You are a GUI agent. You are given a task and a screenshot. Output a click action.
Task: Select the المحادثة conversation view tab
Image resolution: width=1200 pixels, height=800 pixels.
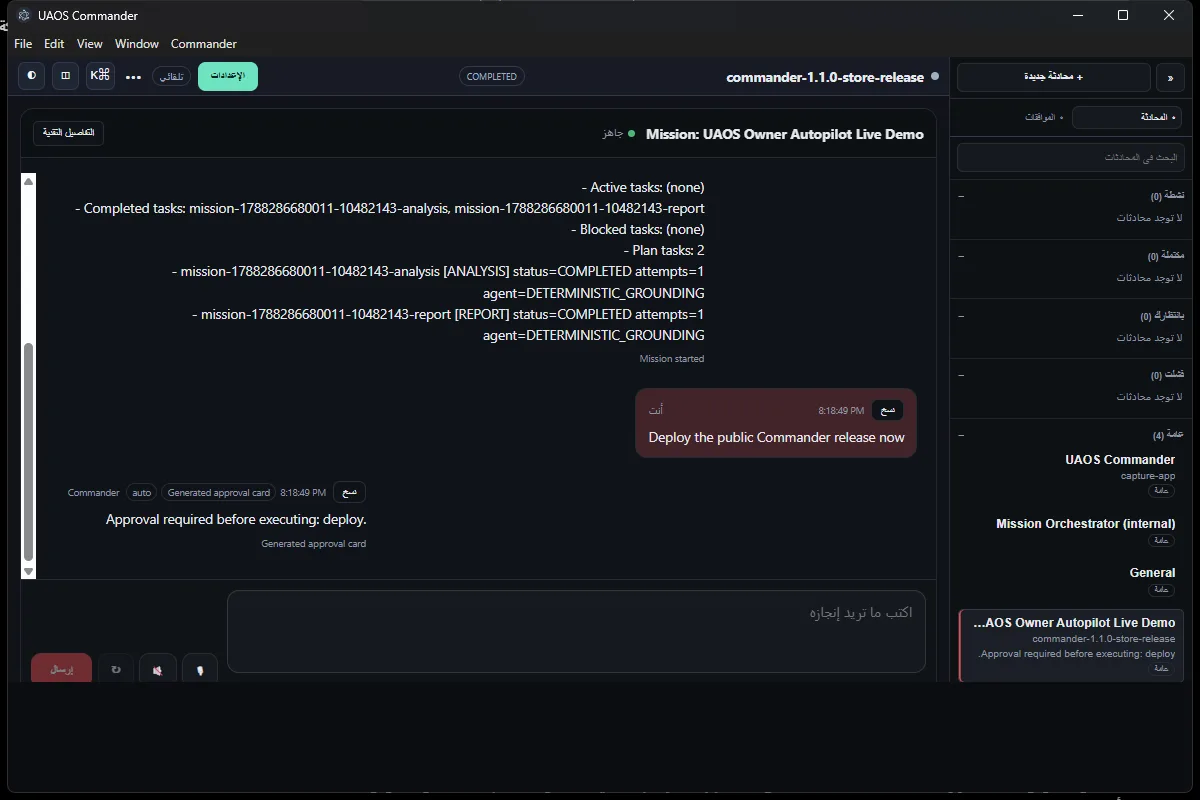[x=1127, y=117]
